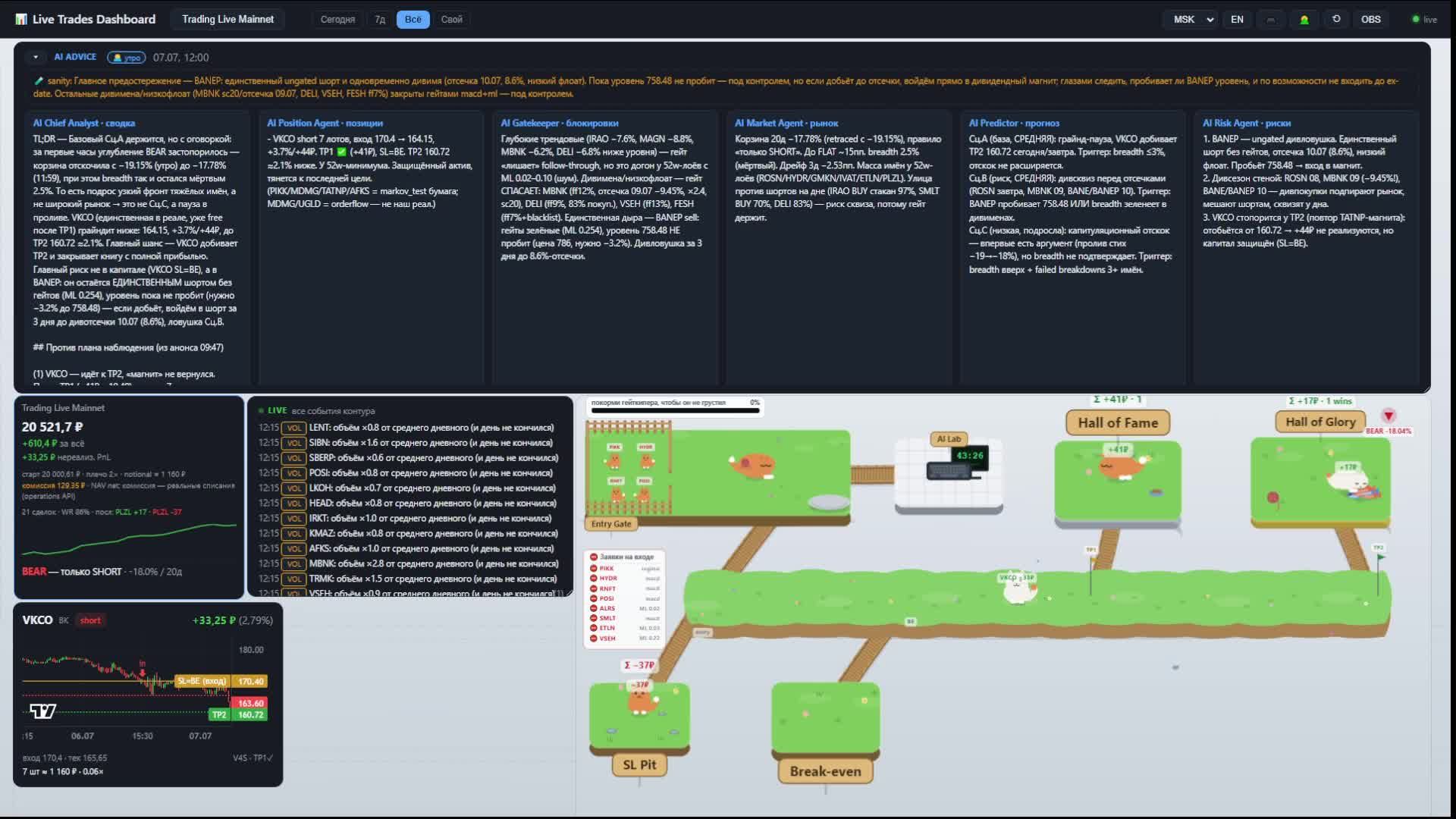Click the white VKCO creature on main island

click(1018, 589)
